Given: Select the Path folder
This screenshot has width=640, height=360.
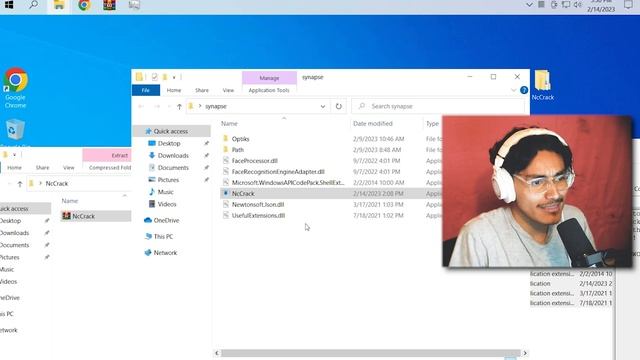Looking at the screenshot, I should [x=238, y=150].
